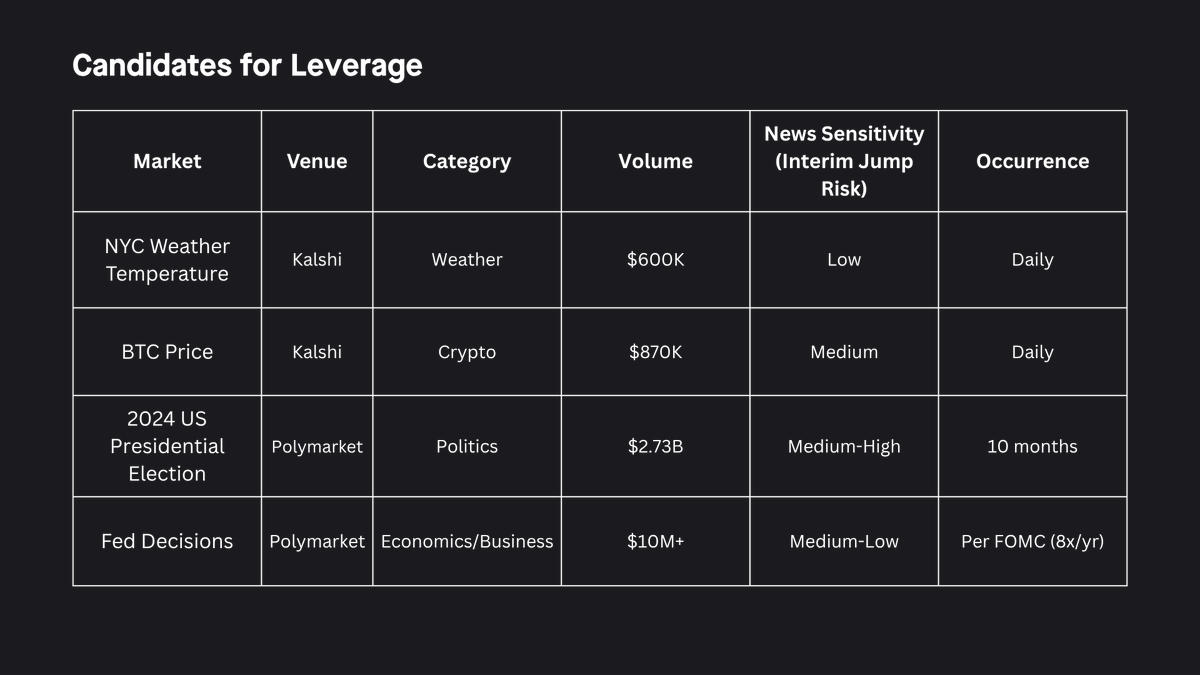Select the '2024 US Presidential Election' cell

pos(167,446)
